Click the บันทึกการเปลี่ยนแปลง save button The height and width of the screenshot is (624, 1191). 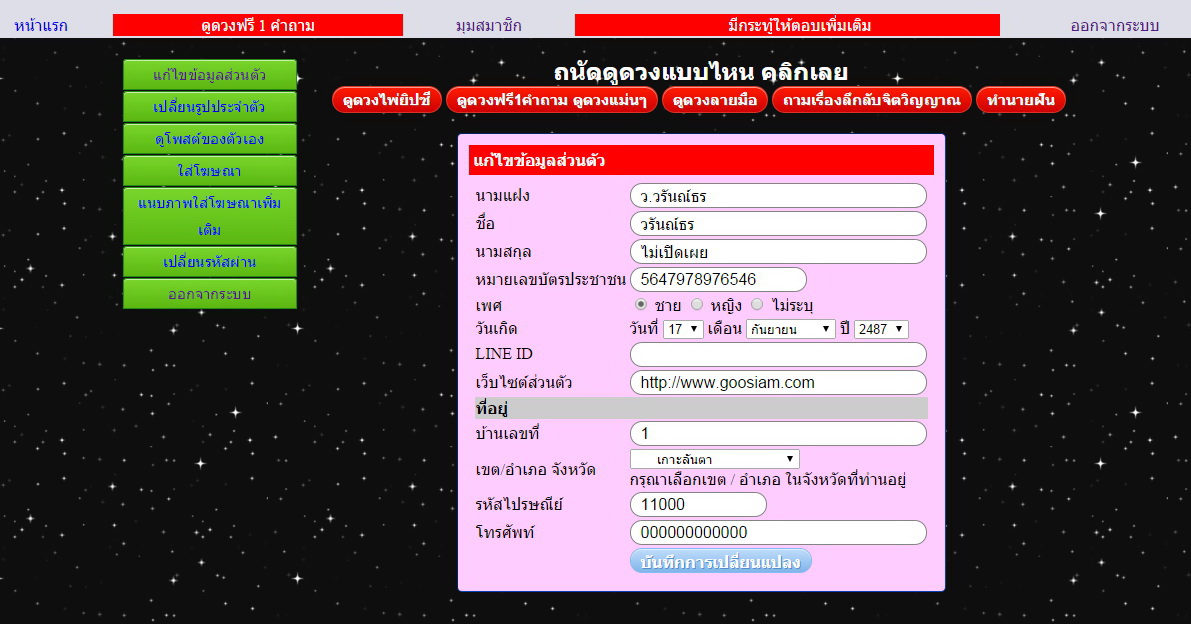tap(721, 561)
